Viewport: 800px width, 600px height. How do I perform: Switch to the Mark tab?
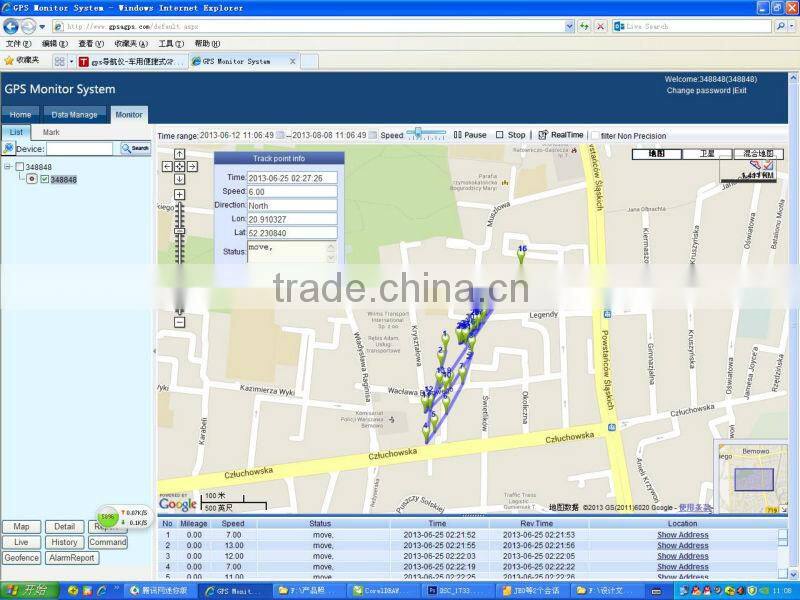click(x=50, y=131)
